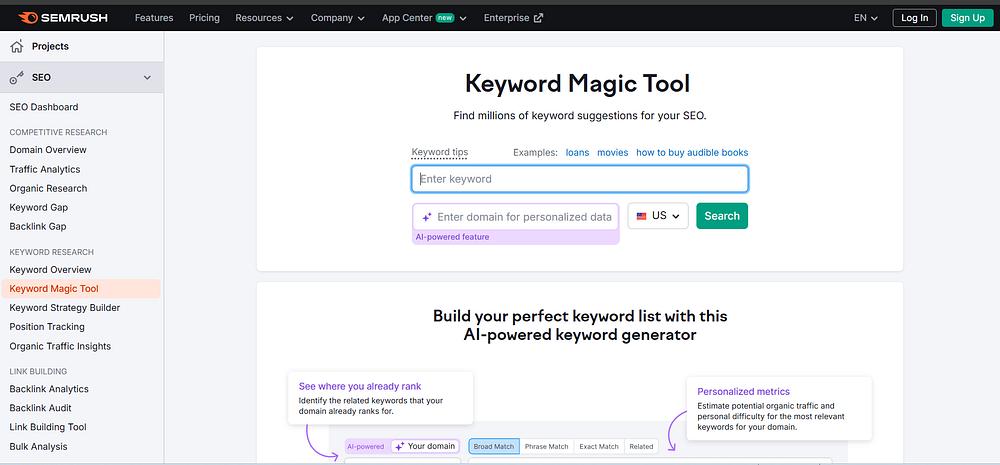Toggle the Your domain AI-powered button
The height and width of the screenshot is (465, 1000).
(425, 446)
